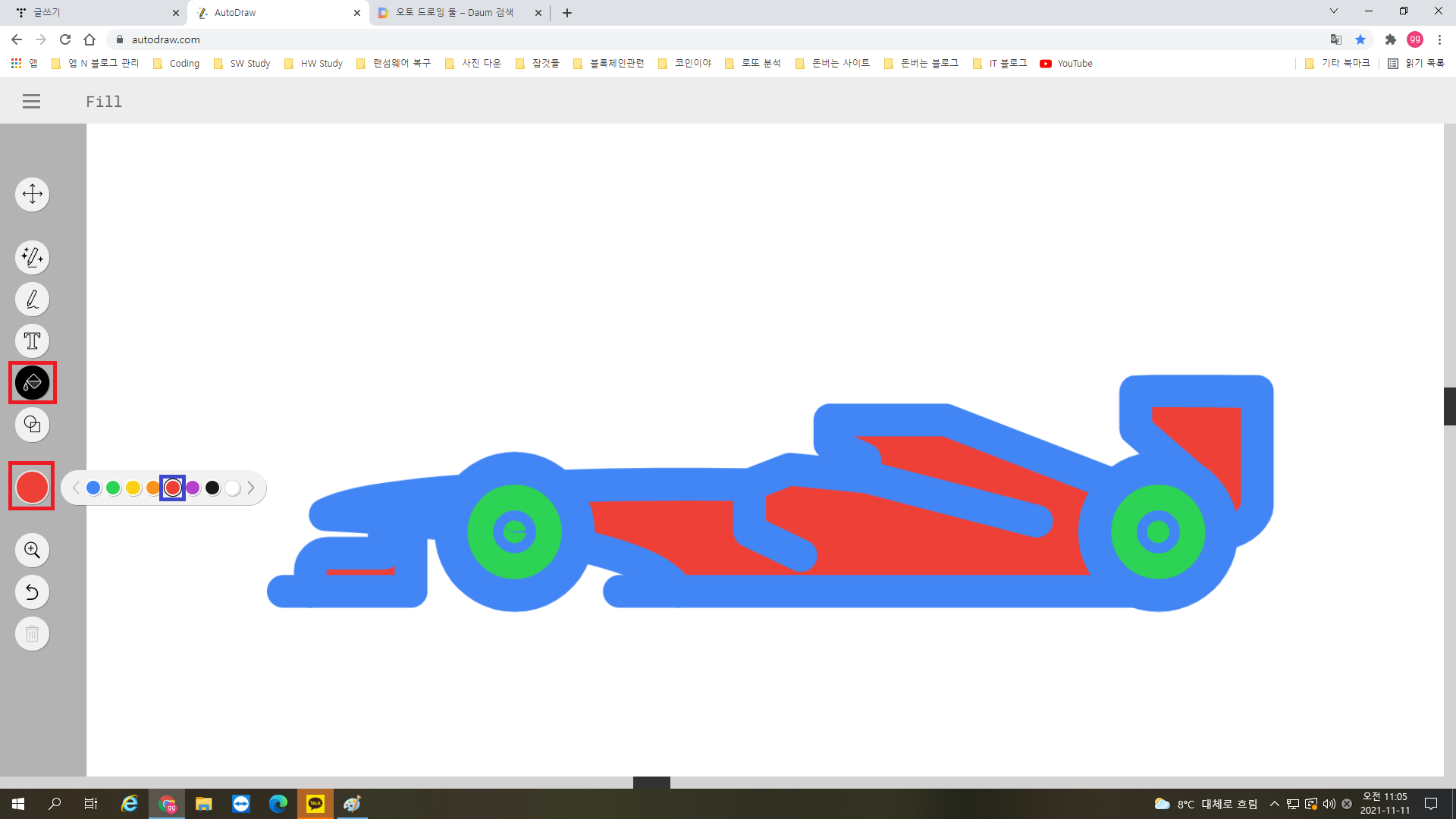Select the AutoDraw magic pencil tool

32,258
